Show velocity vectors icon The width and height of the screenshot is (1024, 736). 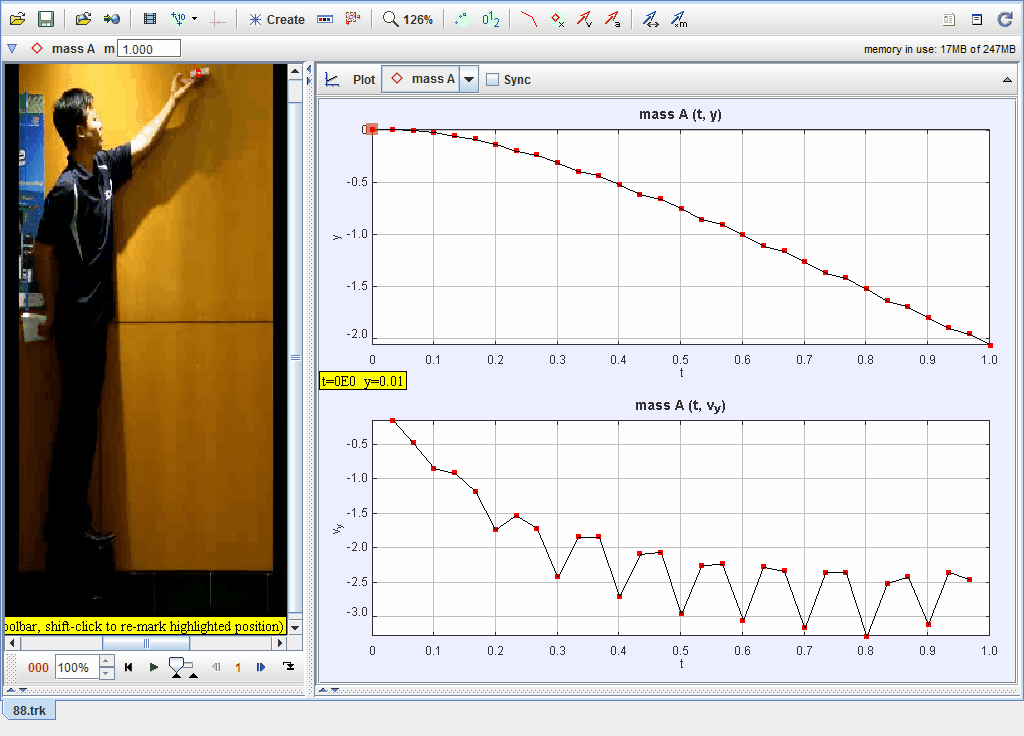click(x=584, y=19)
